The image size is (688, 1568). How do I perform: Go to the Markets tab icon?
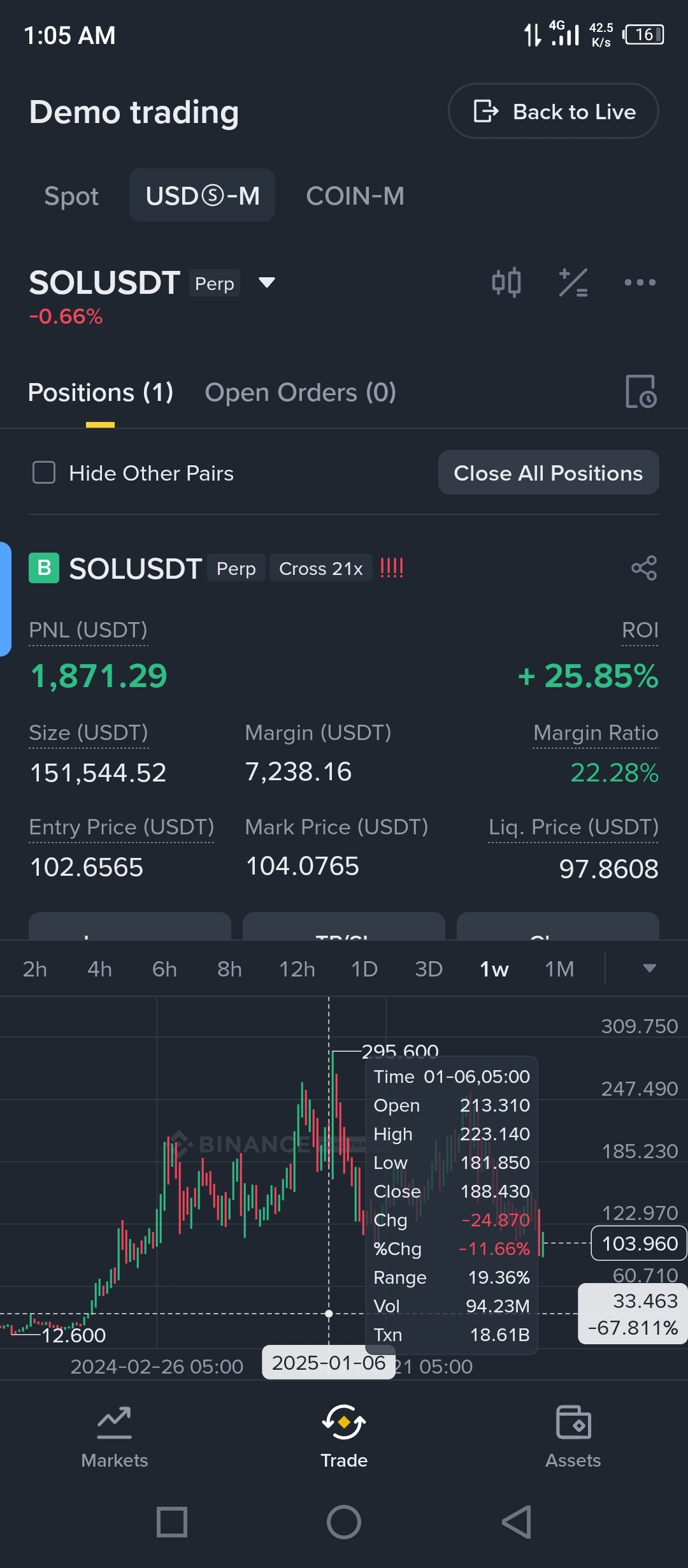coord(115,1421)
